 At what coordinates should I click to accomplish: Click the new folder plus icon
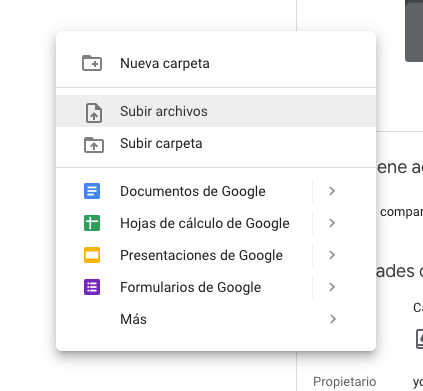pyautogui.click(x=92, y=63)
